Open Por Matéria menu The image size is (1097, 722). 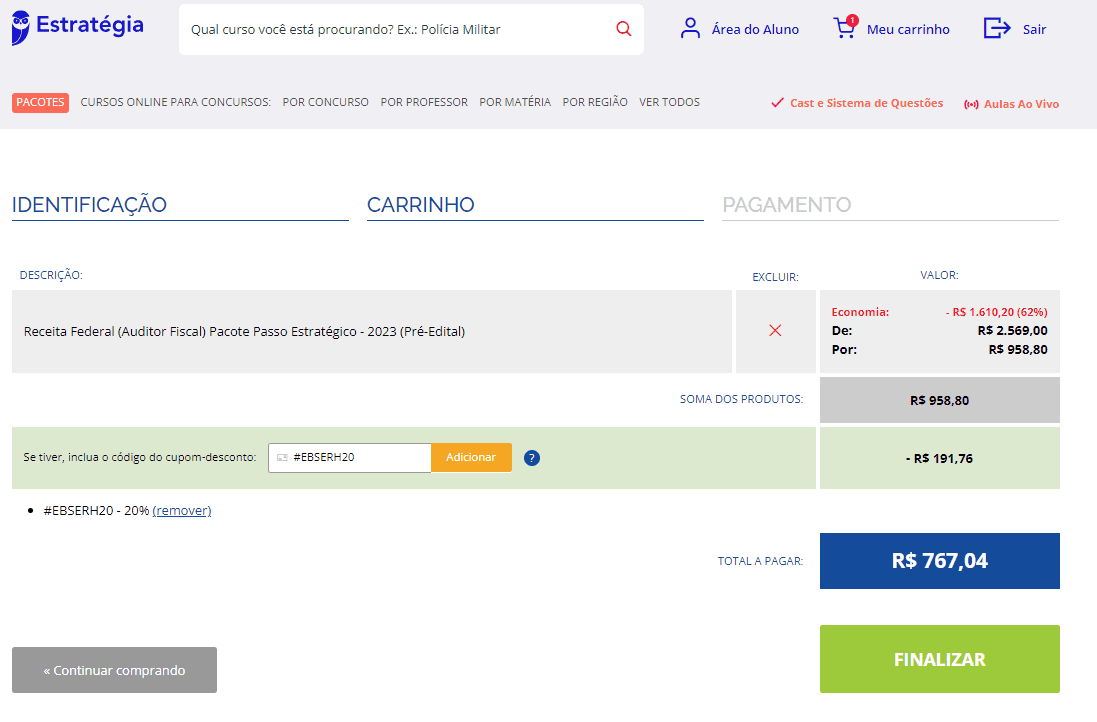pyautogui.click(x=515, y=102)
